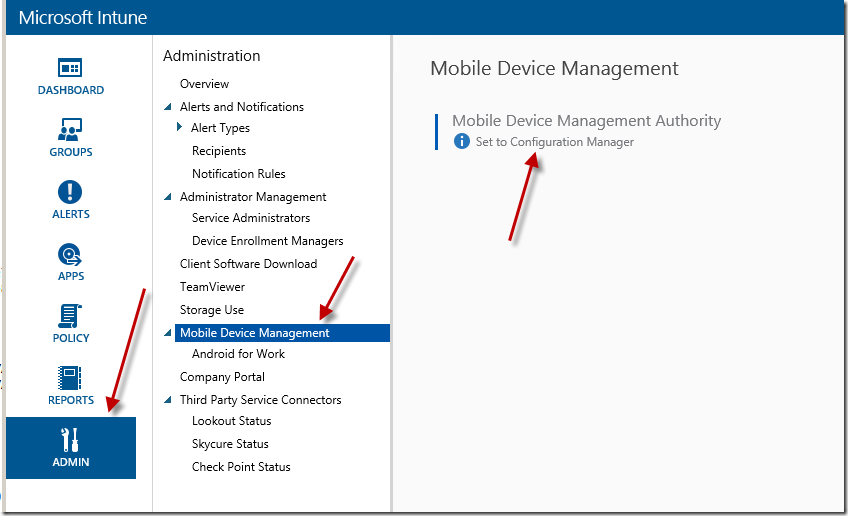Collapse the Alerts and Notifications node

pos(168,107)
